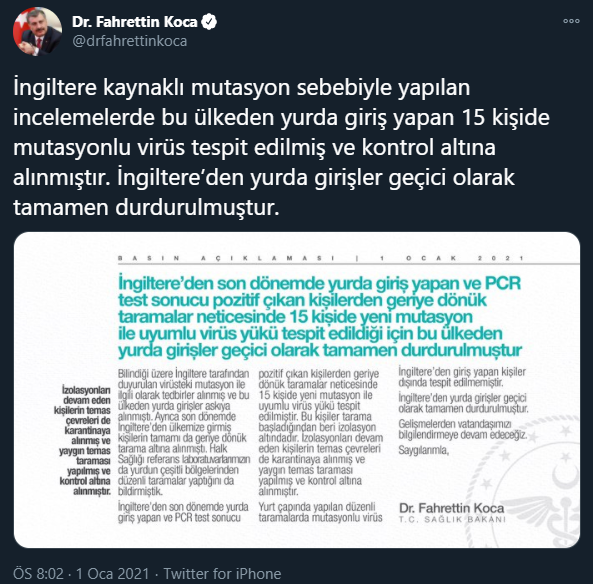Open the @drfahrettinkoca handle link
This screenshot has width=593, height=584.
129,41
